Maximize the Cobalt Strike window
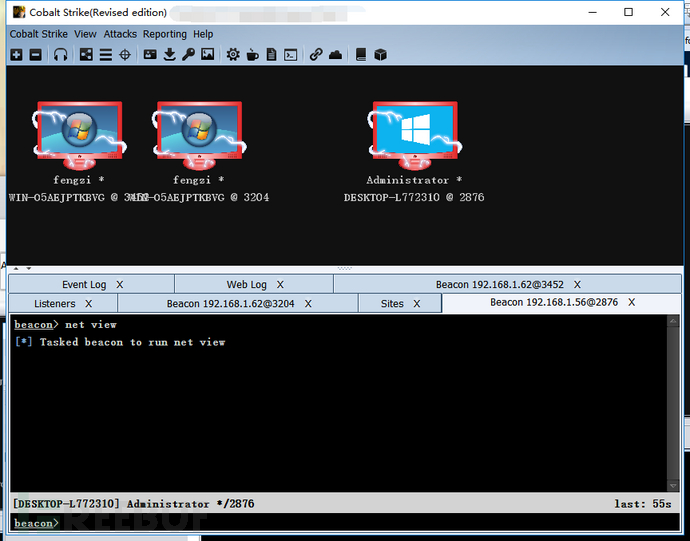690x541 pixels. (628, 12)
